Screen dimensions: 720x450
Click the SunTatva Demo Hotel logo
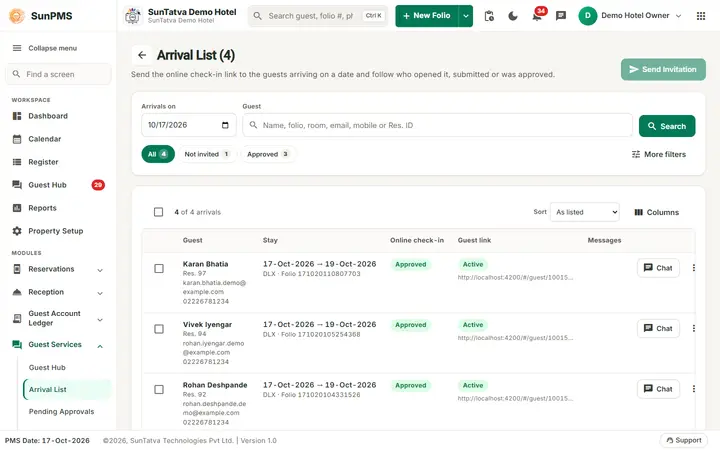pos(133,16)
